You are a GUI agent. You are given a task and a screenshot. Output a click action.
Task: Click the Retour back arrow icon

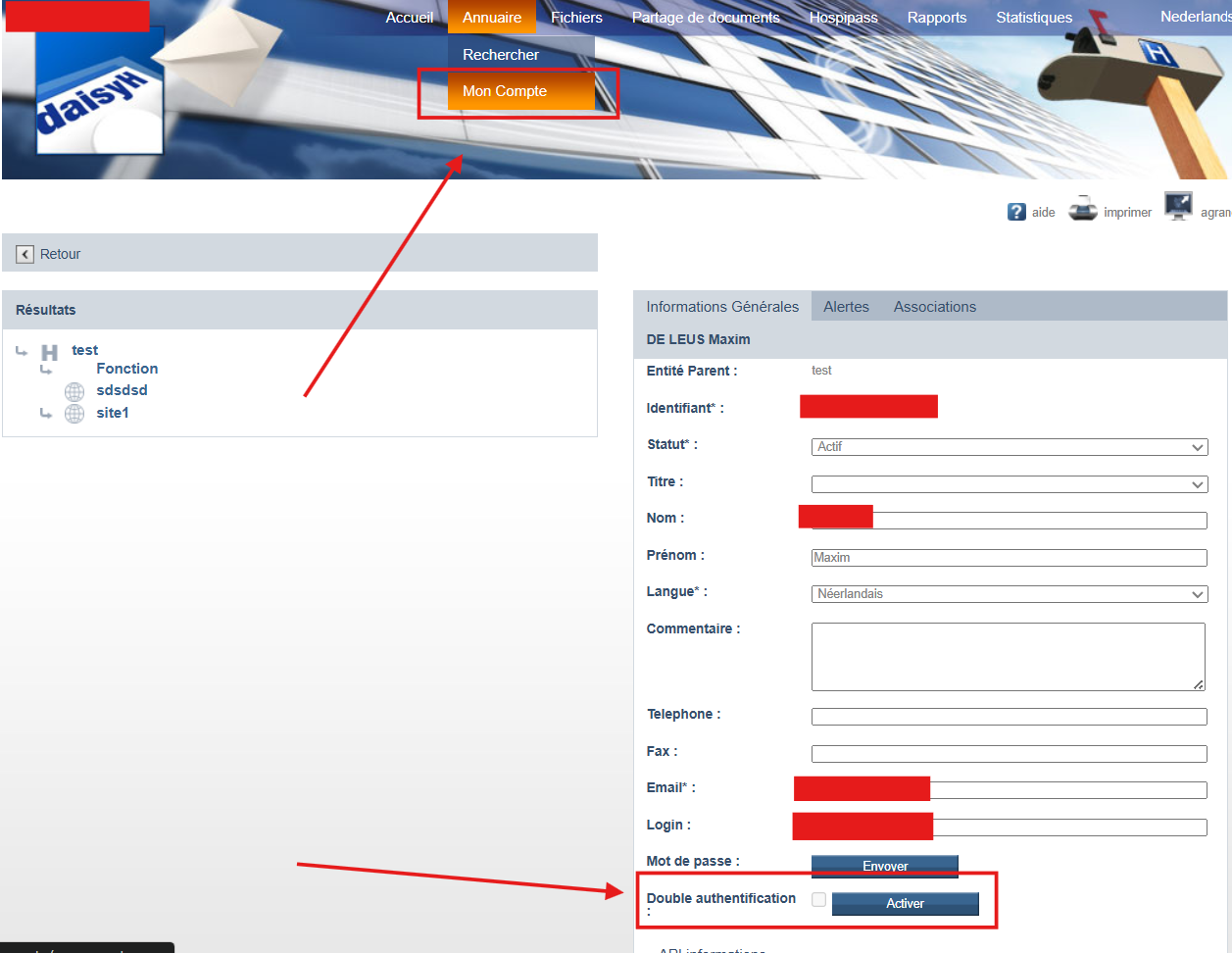(25, 254)
